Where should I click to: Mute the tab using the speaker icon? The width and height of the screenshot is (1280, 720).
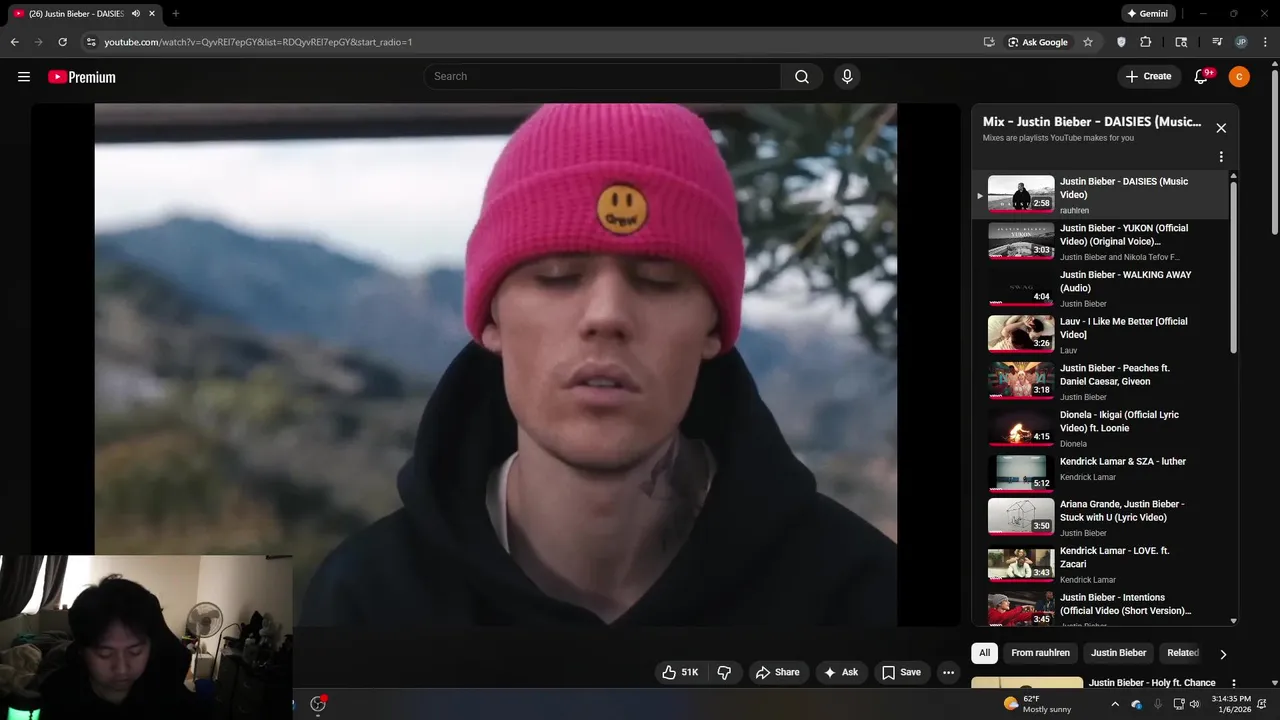(136, 14)
